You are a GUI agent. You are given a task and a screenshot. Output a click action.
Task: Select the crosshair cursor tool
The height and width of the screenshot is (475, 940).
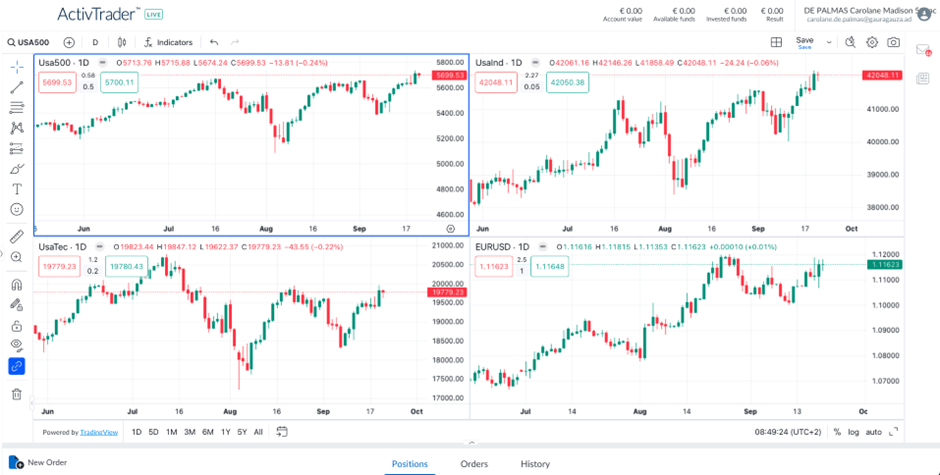click(x=17, y=66)
